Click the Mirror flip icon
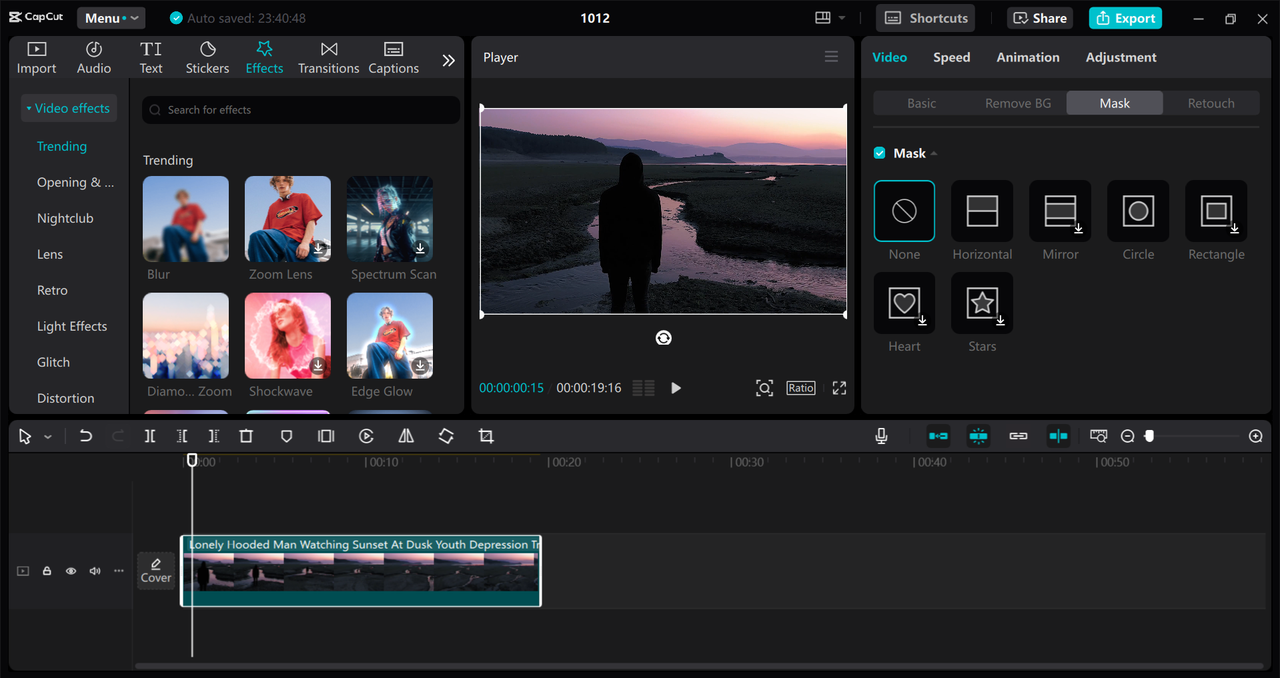Screen dimensions: 1280x678 pos(406,436)
